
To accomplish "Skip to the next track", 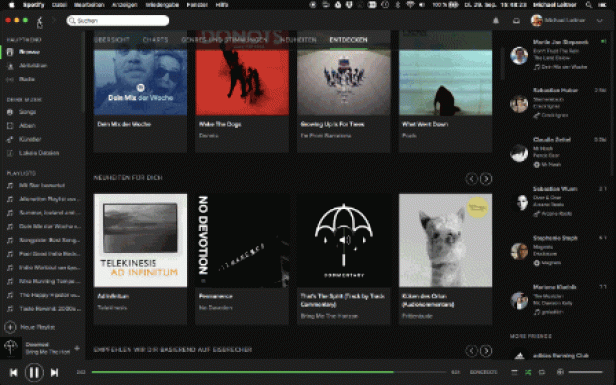I will click(x=55, y=372).
